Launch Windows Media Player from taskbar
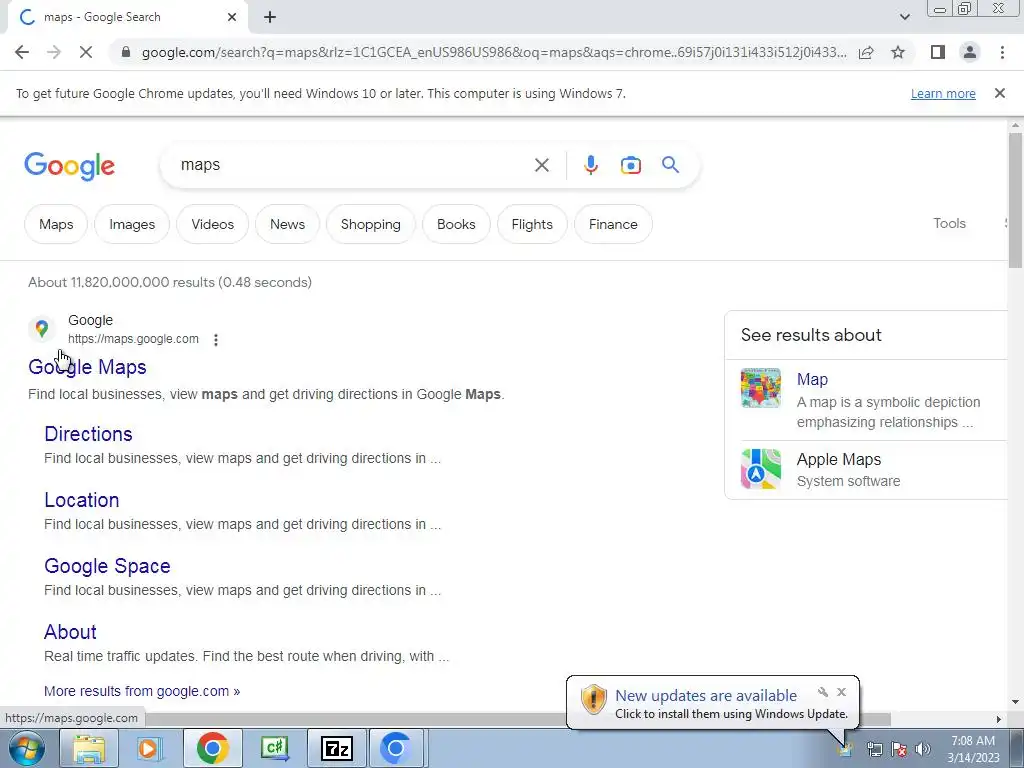 tap(150, 748)
